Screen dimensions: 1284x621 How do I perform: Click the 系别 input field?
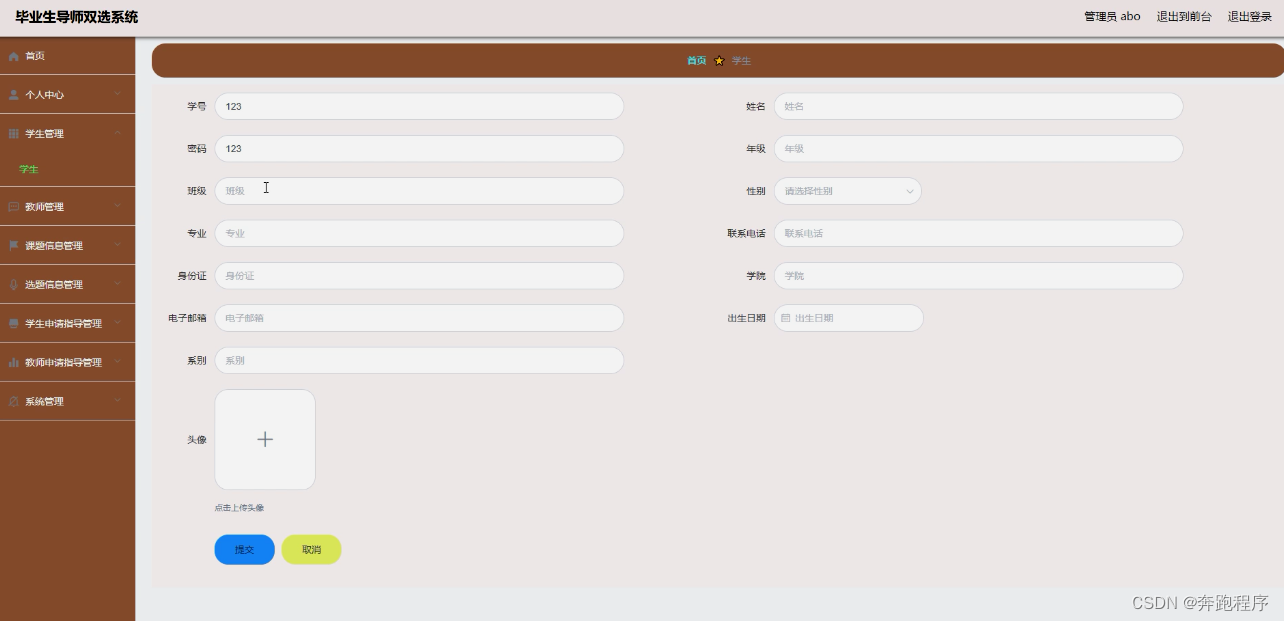coord(419,361)
